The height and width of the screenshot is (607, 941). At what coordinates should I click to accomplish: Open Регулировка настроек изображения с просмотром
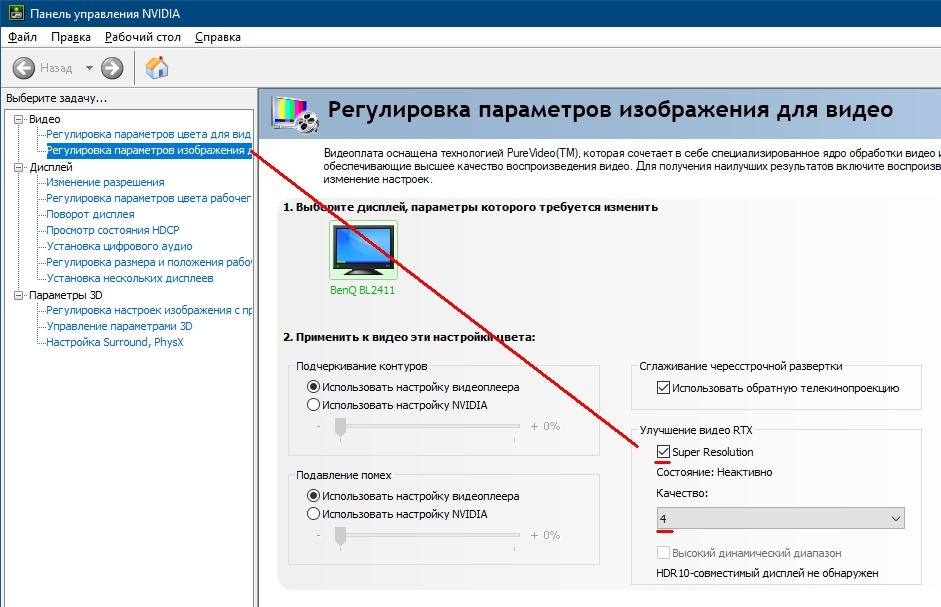point(149,310)
